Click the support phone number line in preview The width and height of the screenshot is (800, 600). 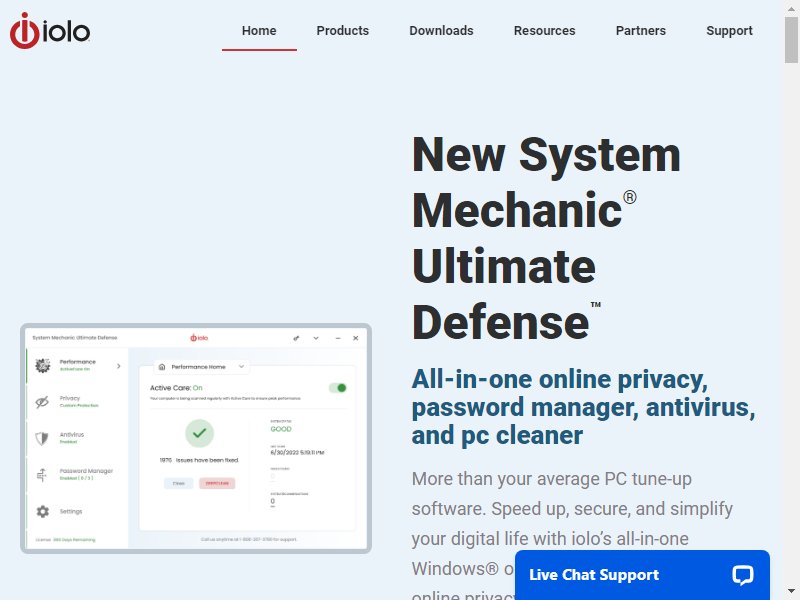(x=248, y=539)
